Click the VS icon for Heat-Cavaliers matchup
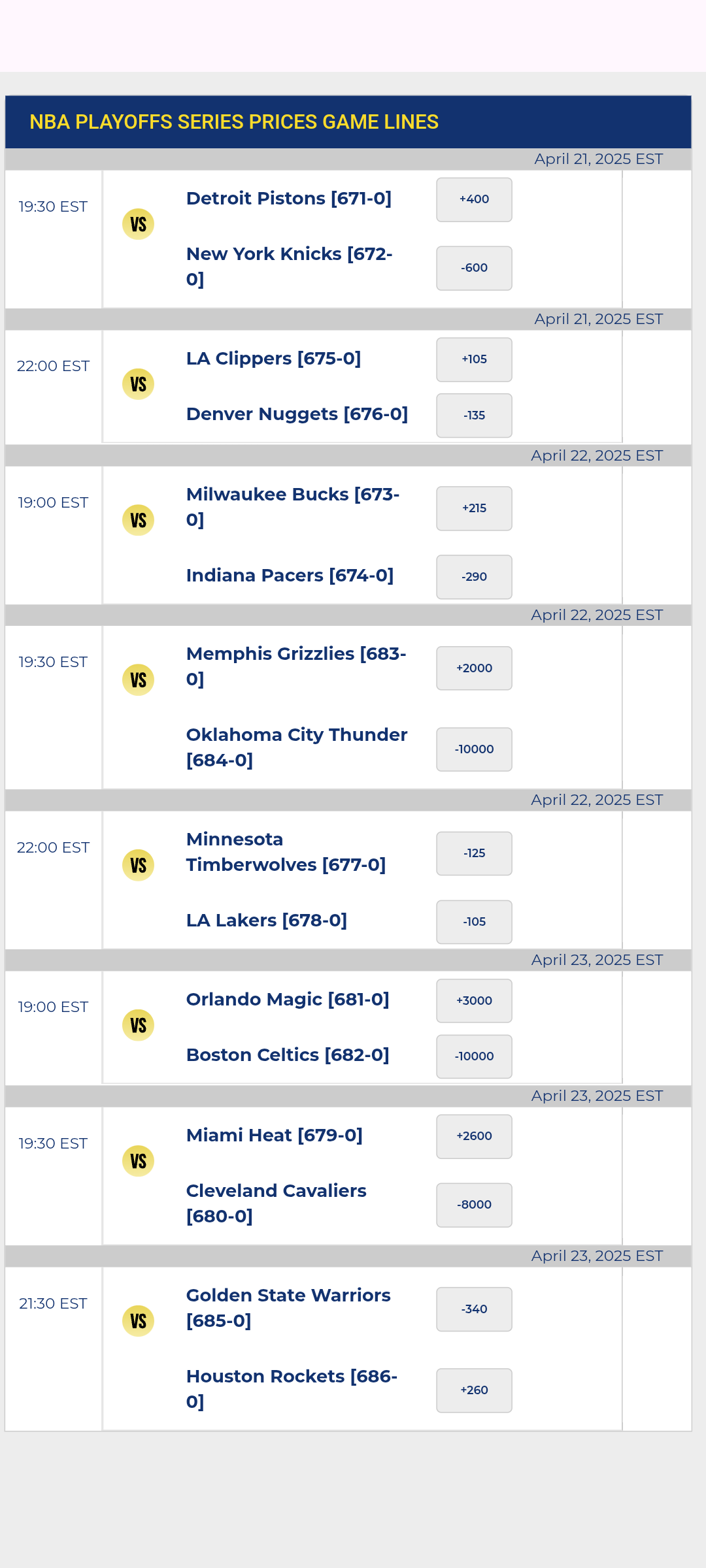 138,1161
